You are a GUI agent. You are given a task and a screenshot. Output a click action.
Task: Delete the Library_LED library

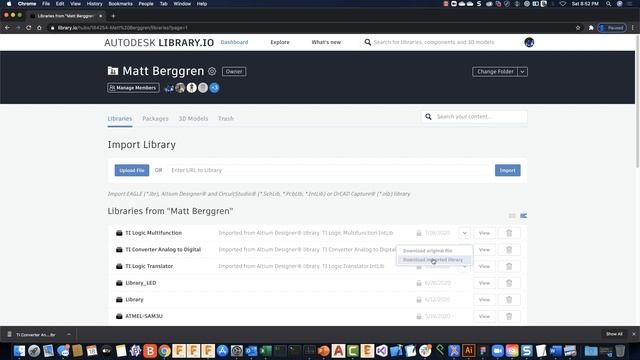tap(509, 283)
